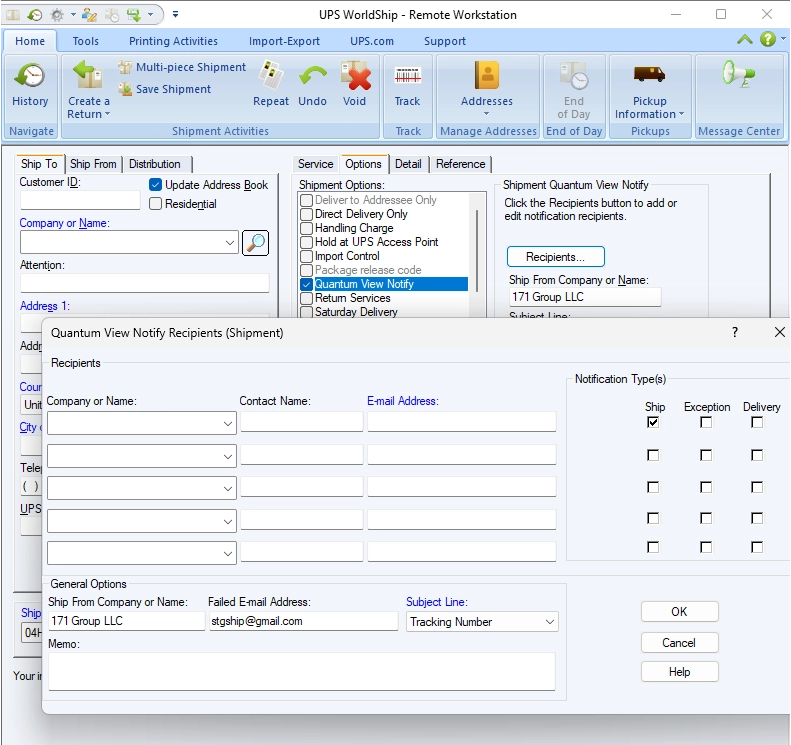Switch to the Service tab
791x745 pixels.
click(315, 164)
